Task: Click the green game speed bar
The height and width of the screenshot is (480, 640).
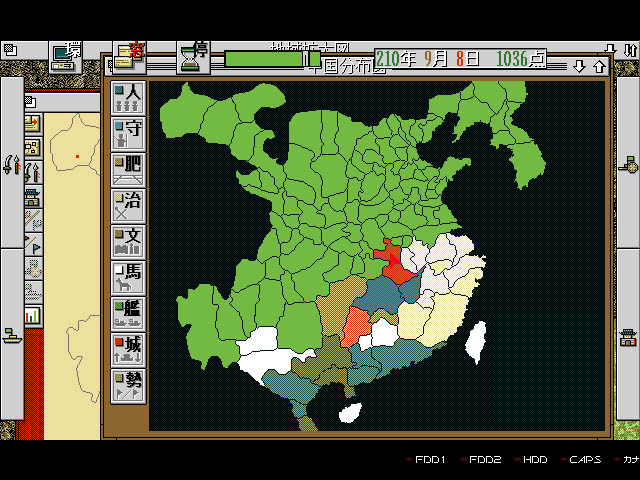Action: click(264, 59)
